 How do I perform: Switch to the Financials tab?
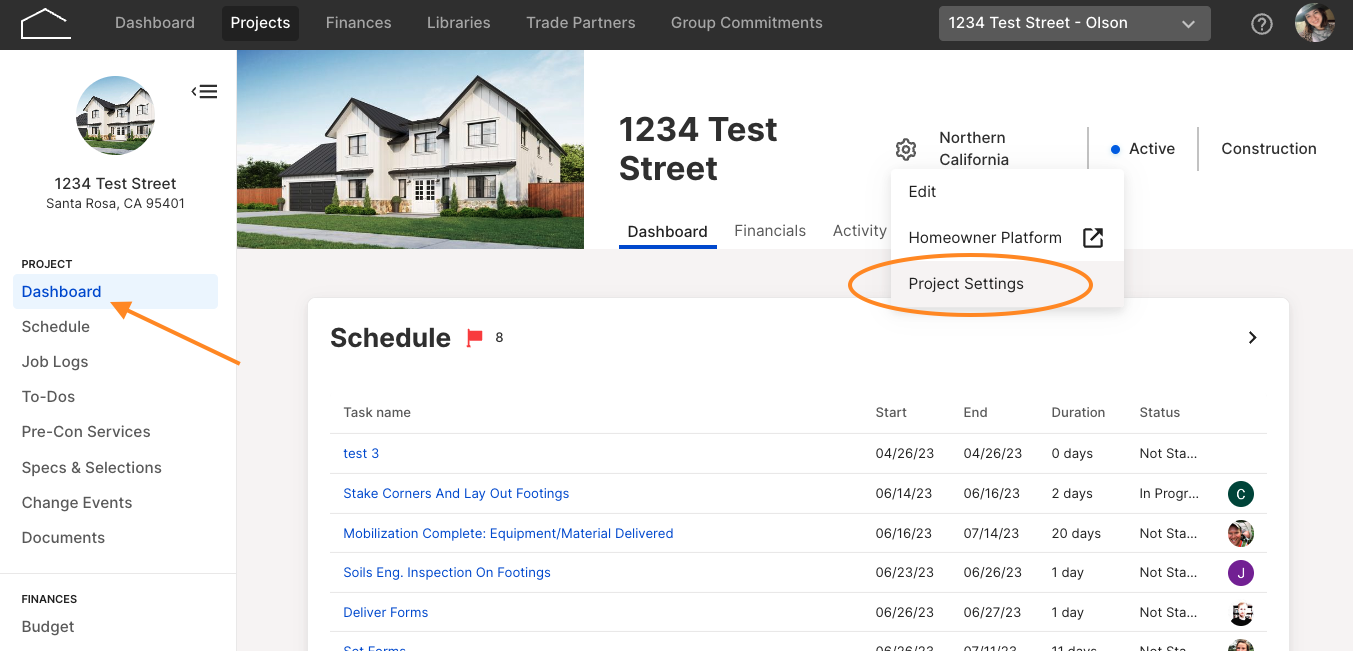pos(770,231)
